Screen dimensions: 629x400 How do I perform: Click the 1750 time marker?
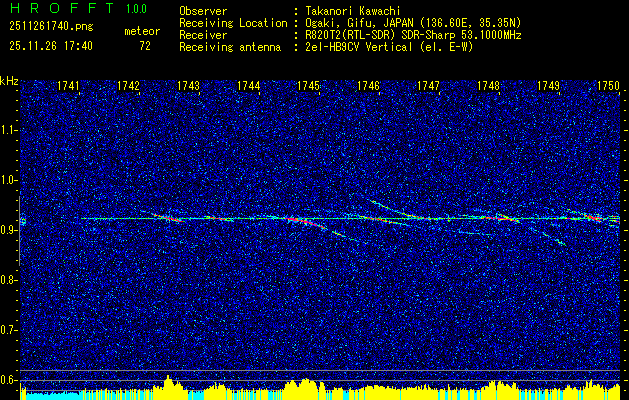[608, 86]
